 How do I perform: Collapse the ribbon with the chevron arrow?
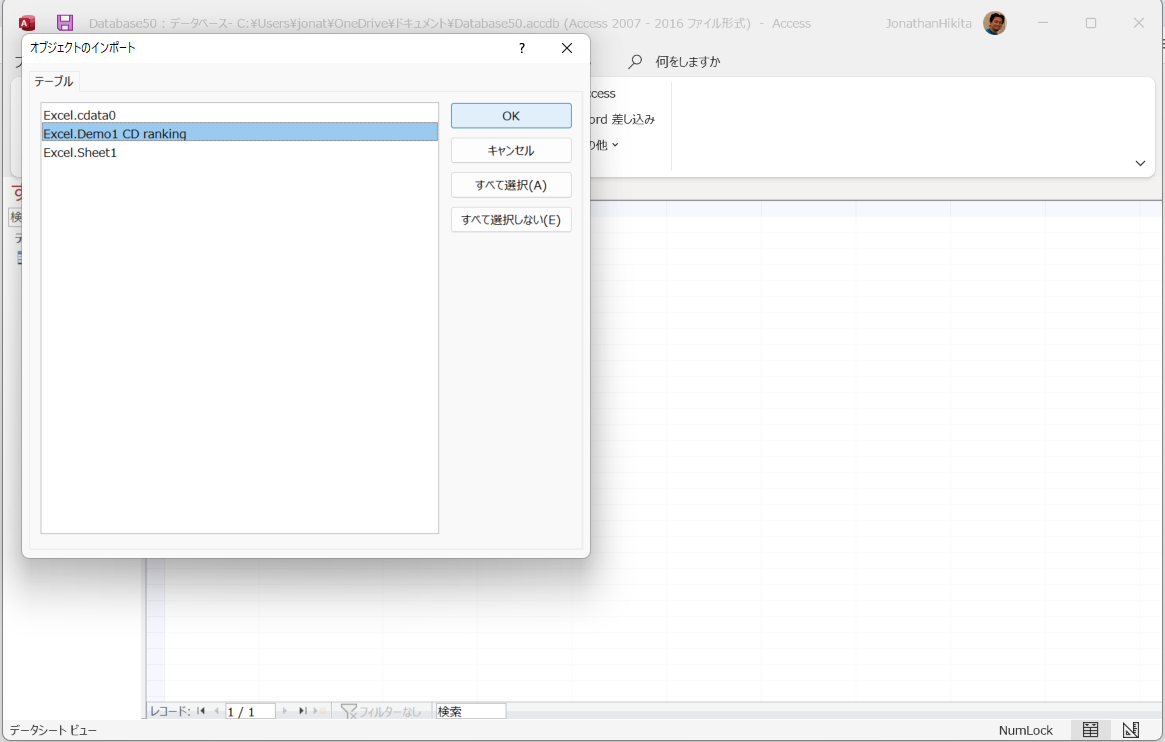tap(1139, 163)
